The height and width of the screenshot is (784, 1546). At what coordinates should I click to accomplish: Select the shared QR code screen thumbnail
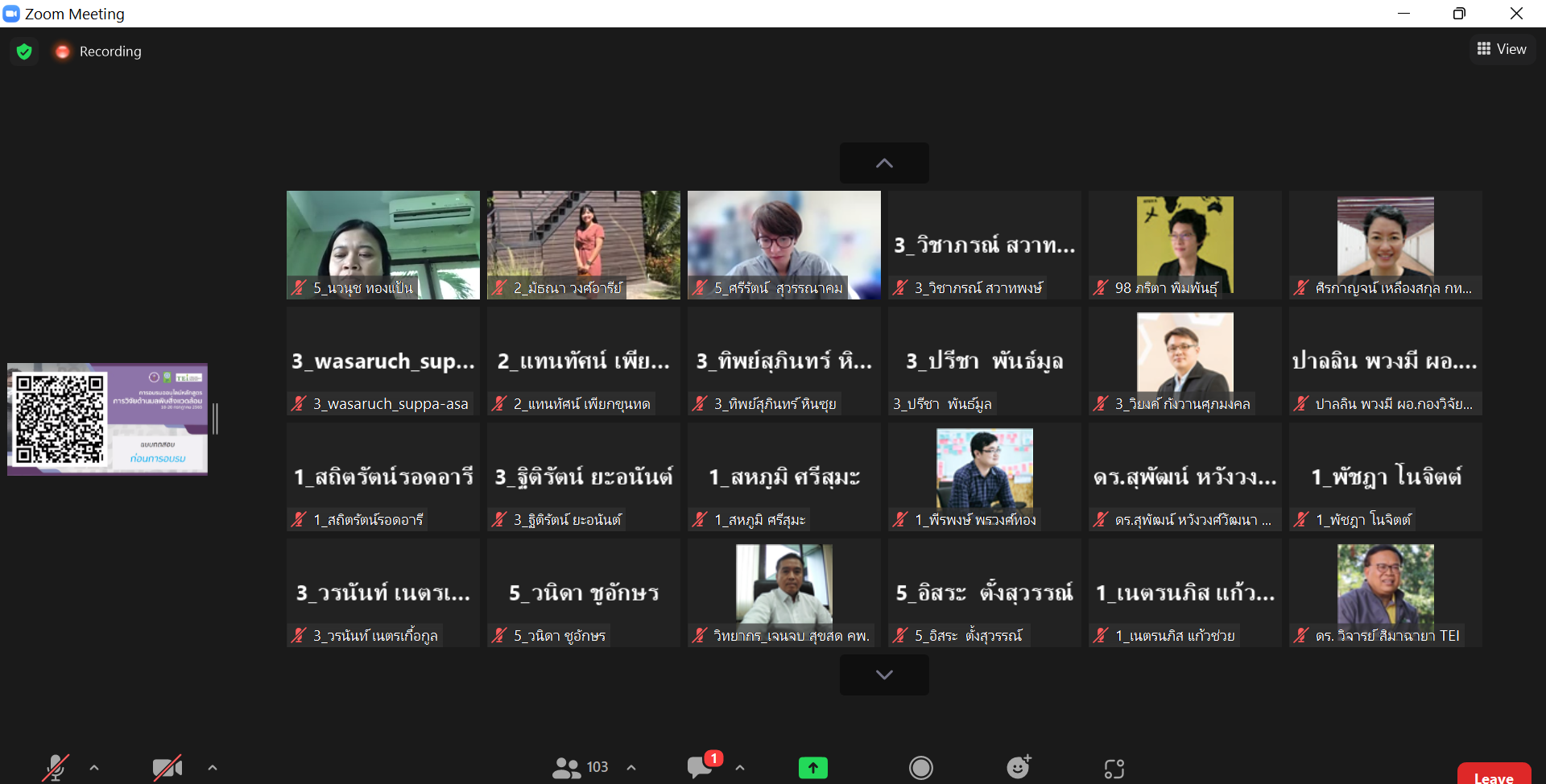[x=108, y=419]
